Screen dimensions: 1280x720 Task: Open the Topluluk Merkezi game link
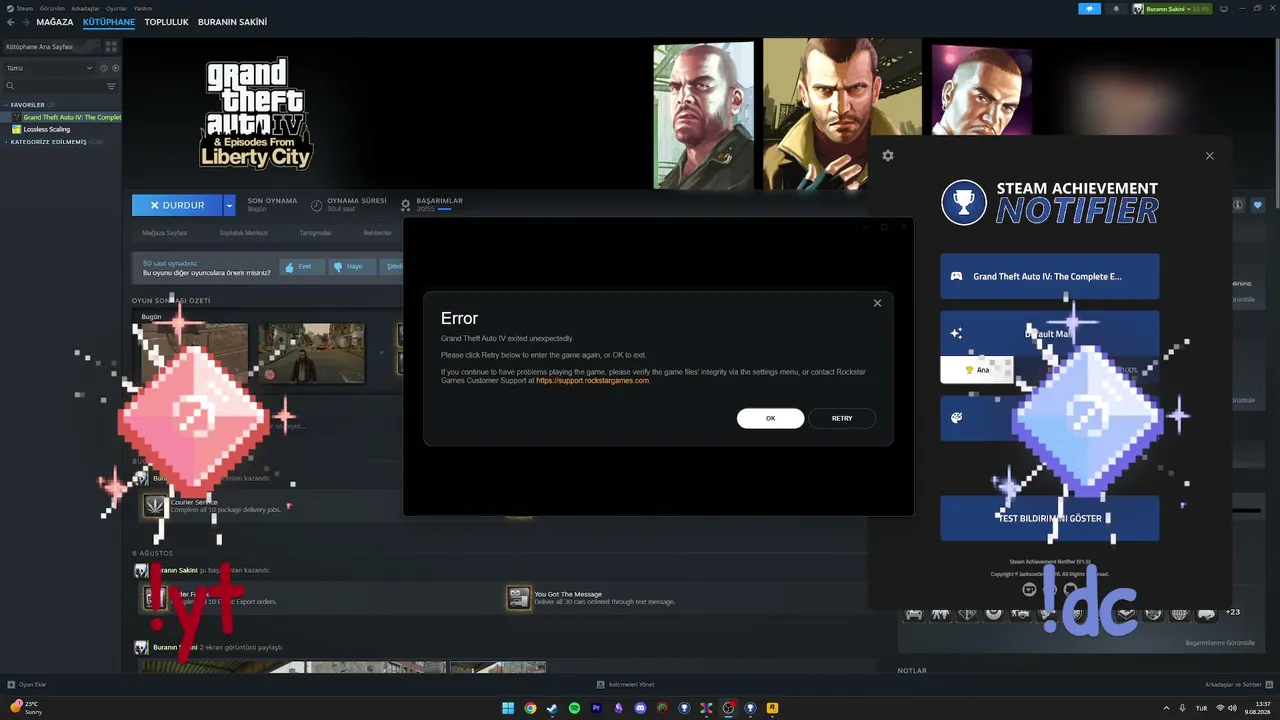244,233
